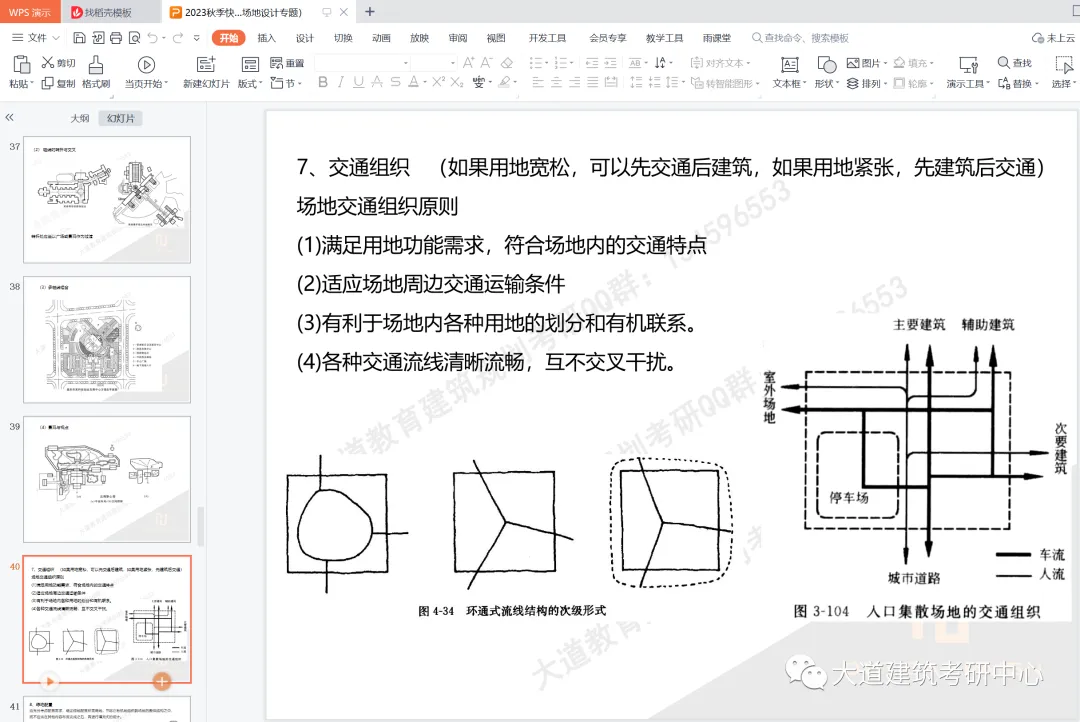Click Convert to Smart Graphic (转智能图形)
Viewport: 1080px width, 722px height.
click(x=725, y=83)
